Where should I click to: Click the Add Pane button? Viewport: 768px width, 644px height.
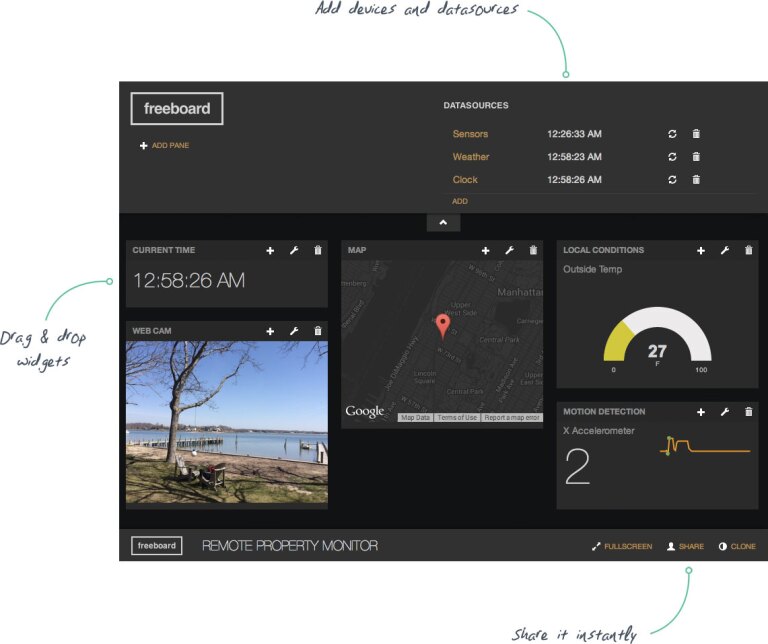click(165, 146)
